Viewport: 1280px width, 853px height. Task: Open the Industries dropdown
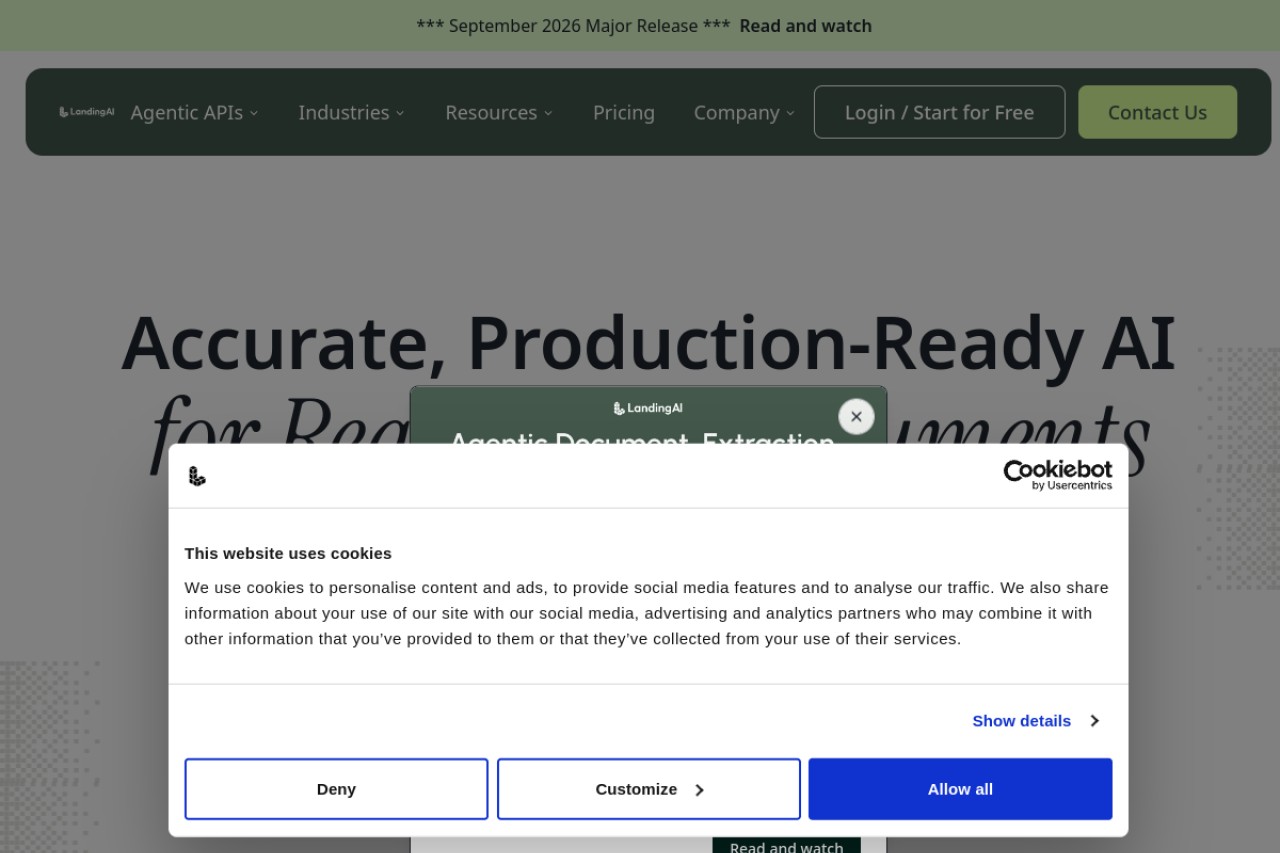(351, 112)
